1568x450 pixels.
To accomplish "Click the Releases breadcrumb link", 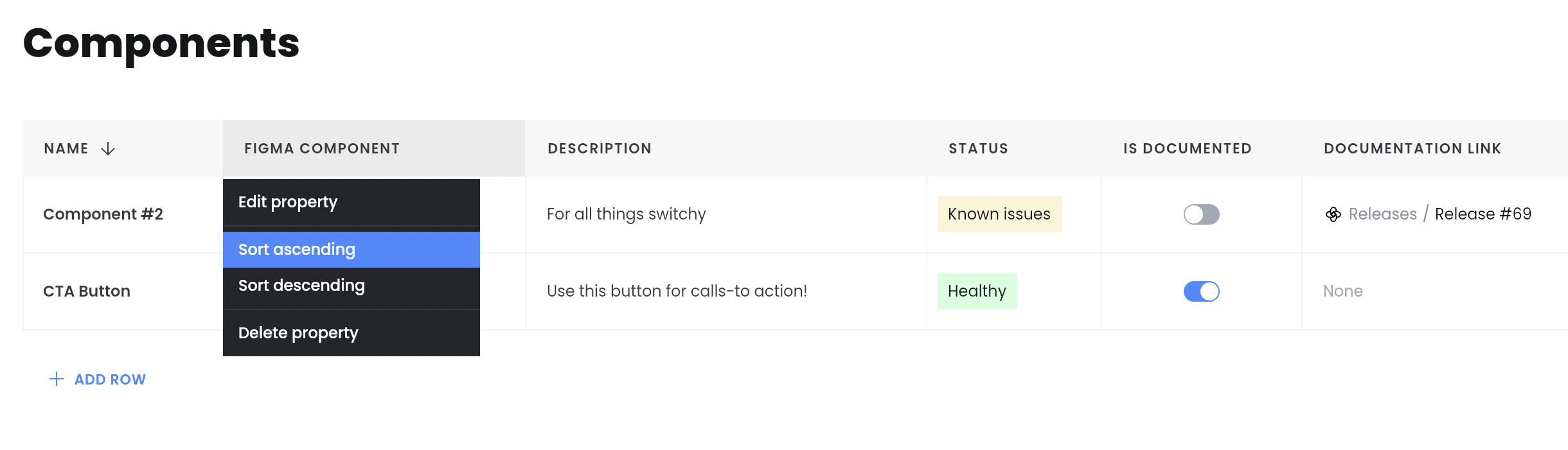I will coord(1383,214).
